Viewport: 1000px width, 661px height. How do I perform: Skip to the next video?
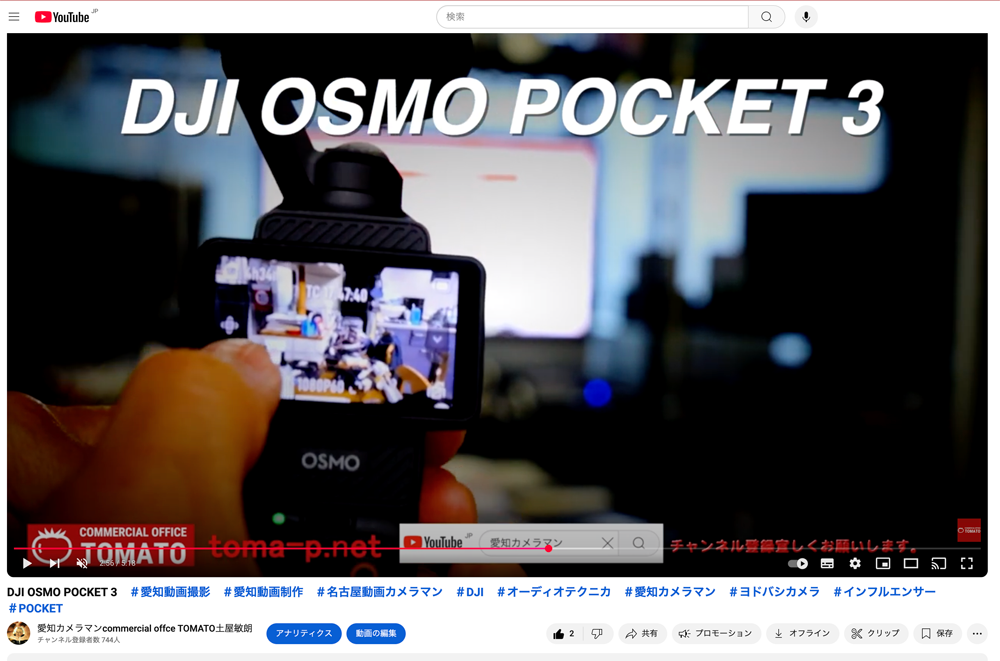55,563
